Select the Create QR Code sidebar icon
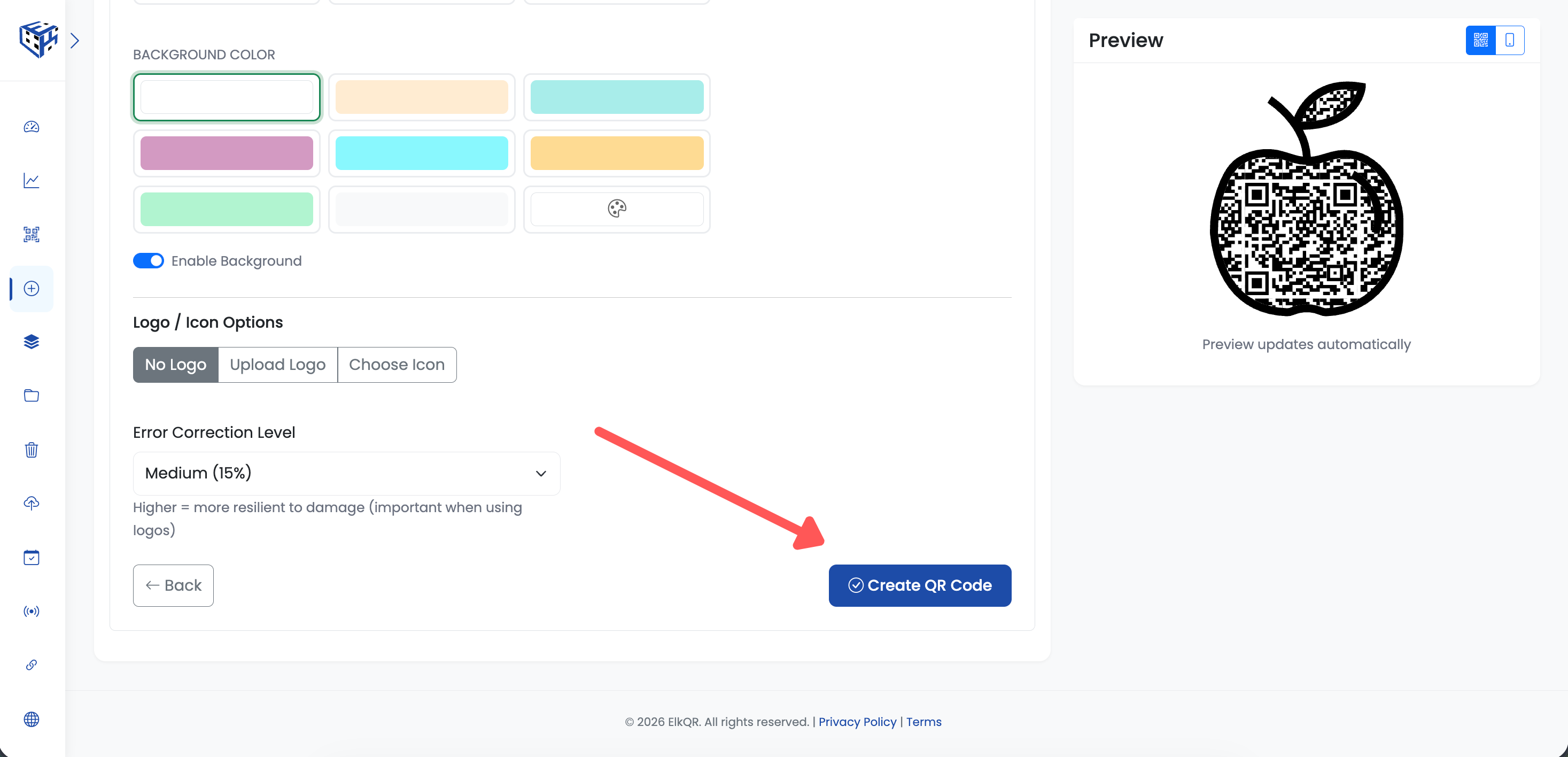This screenshot has width=1568, height=757. pos(31,289)
